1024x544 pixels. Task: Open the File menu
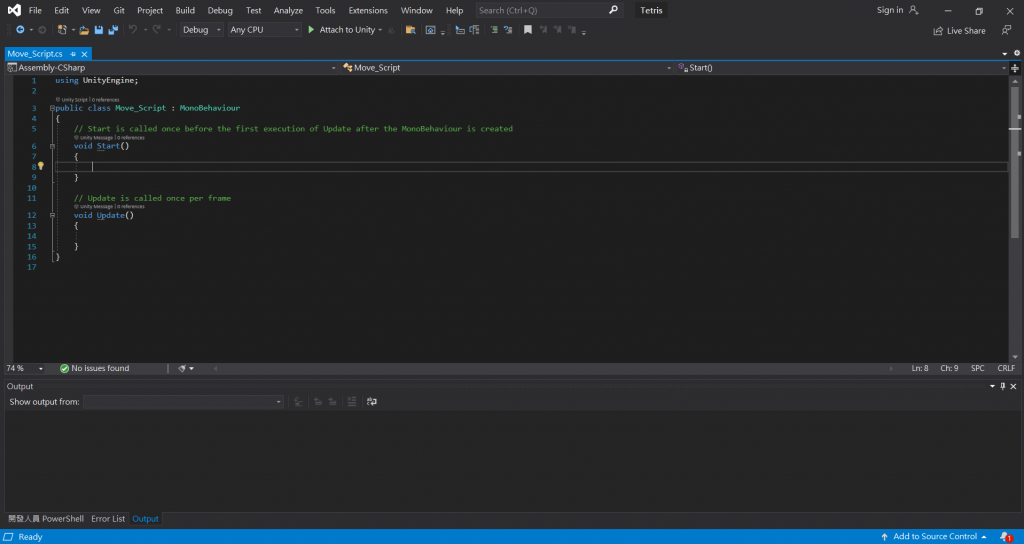point(35,10)
